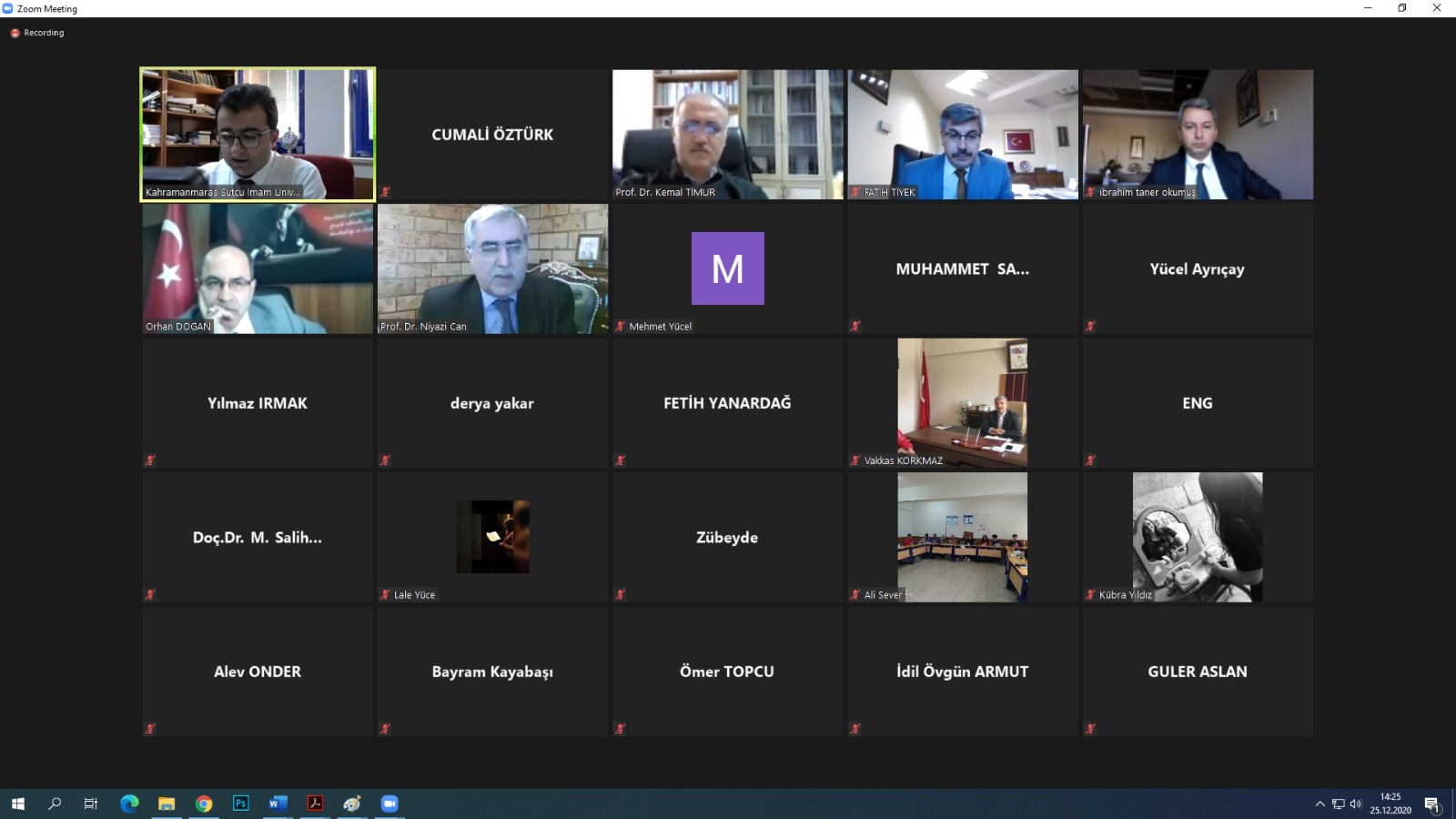
Task: Open the volume control in system tray
Action: pyautogui.click(x=1356, y=804)
